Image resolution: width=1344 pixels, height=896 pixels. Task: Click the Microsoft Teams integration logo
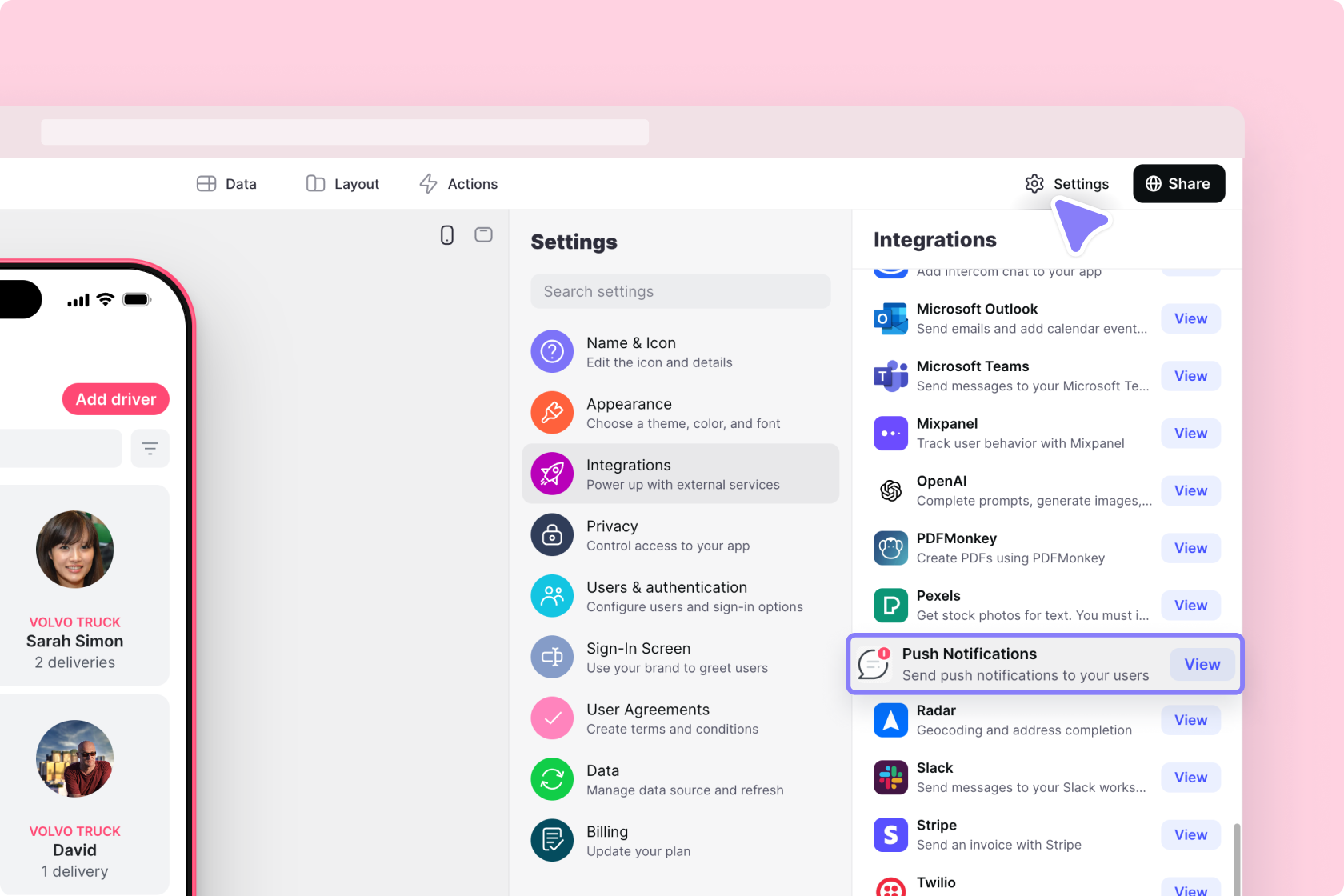[x=890, y=375]
